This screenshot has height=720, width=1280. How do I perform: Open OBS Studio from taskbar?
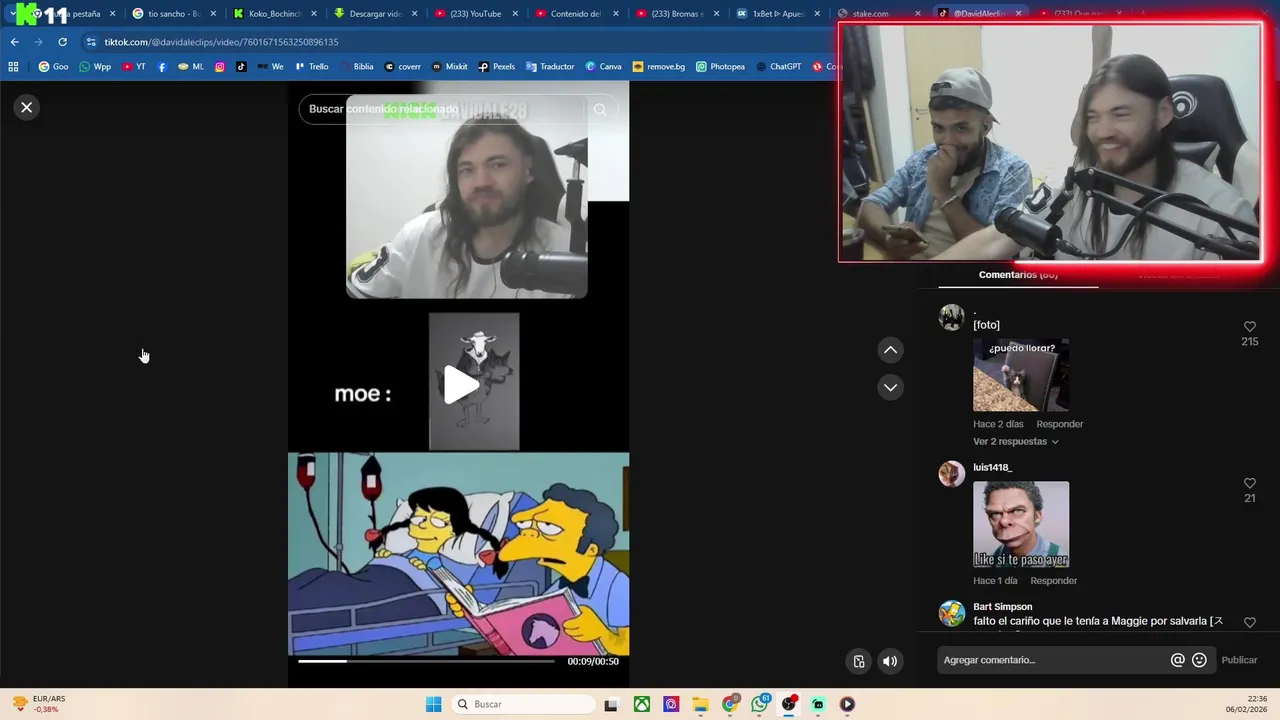(x=789, y=704)
